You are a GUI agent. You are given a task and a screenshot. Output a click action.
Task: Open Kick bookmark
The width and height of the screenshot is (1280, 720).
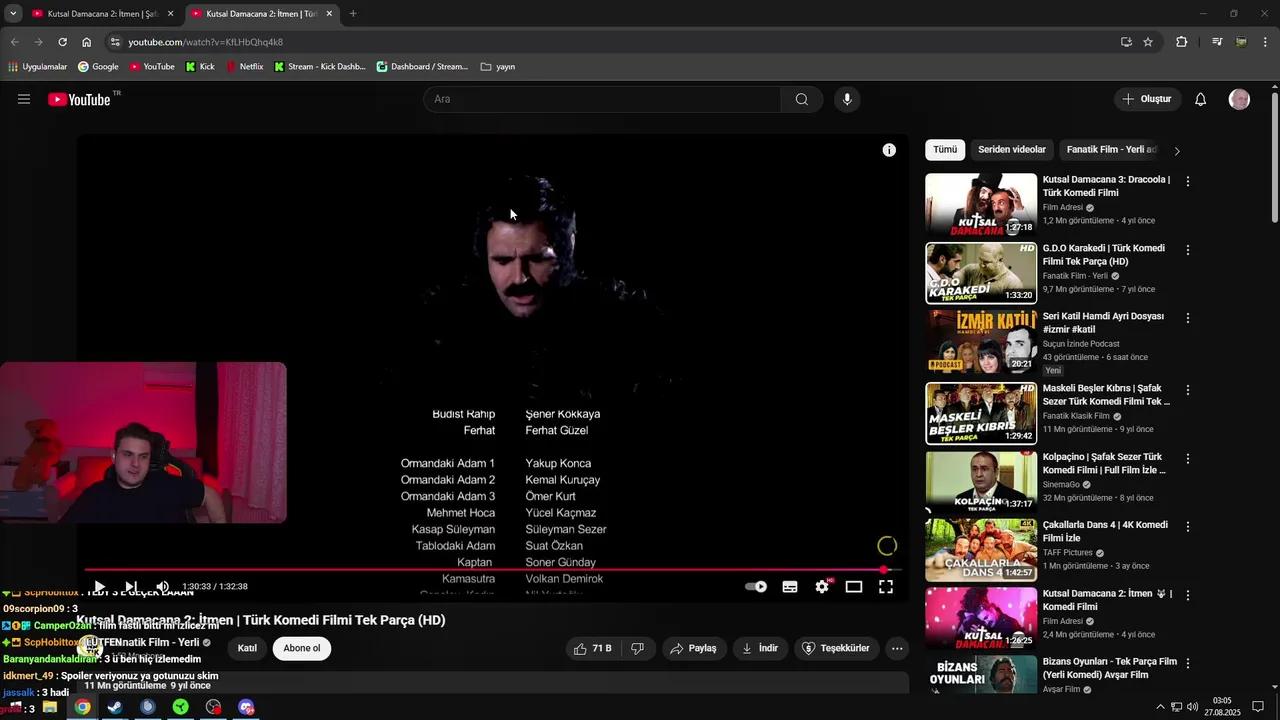pos(200,67)
